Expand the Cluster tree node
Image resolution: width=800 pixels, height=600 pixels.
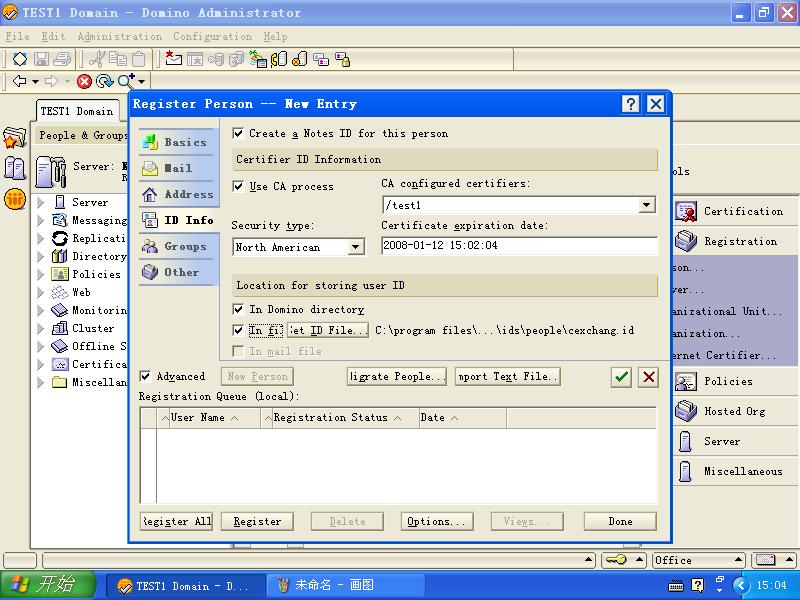[x=41, y=329]
